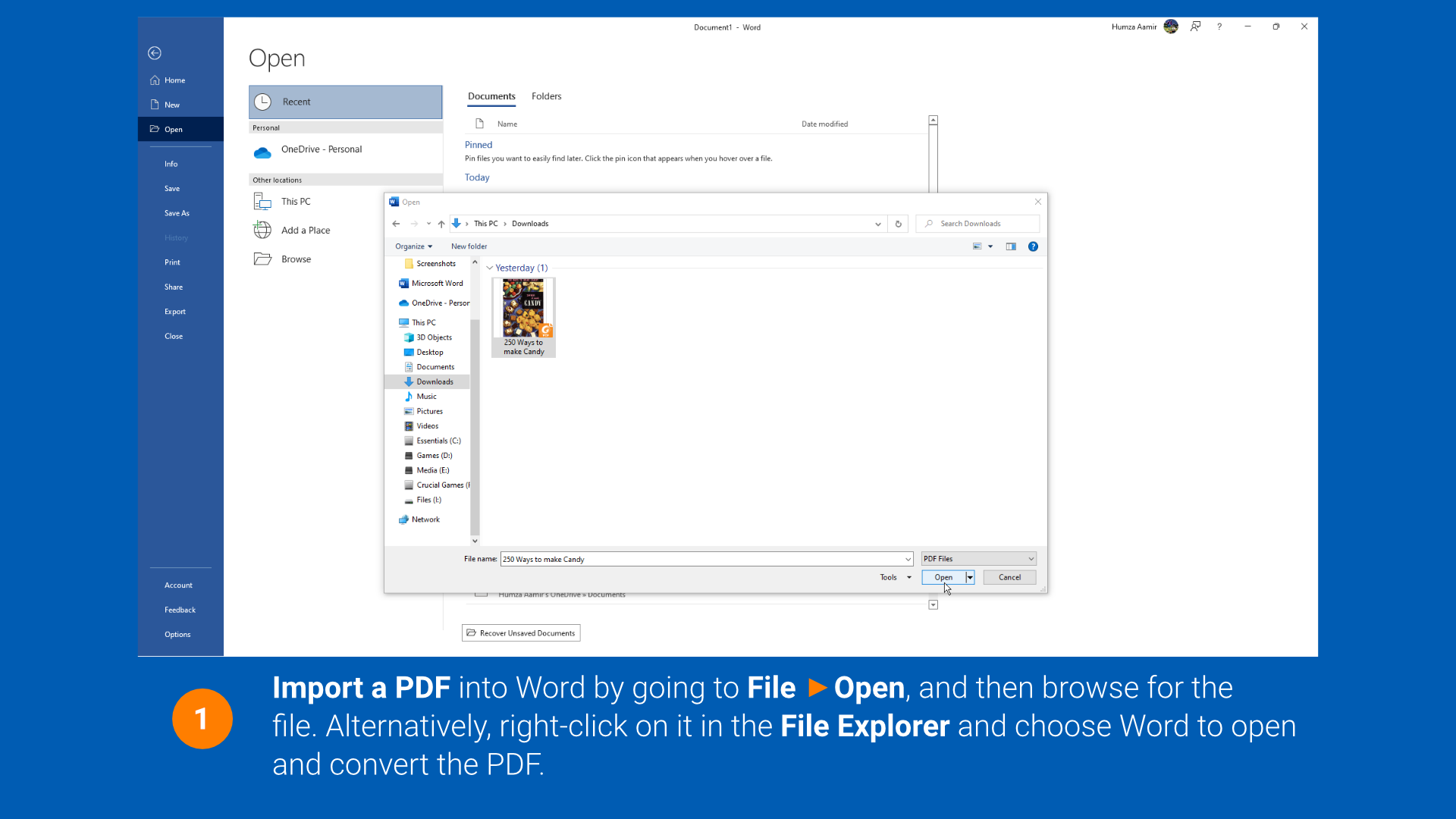Screen dimensions: 1456x819
Task: Open the Music folder
Action: tap(421, 397)
